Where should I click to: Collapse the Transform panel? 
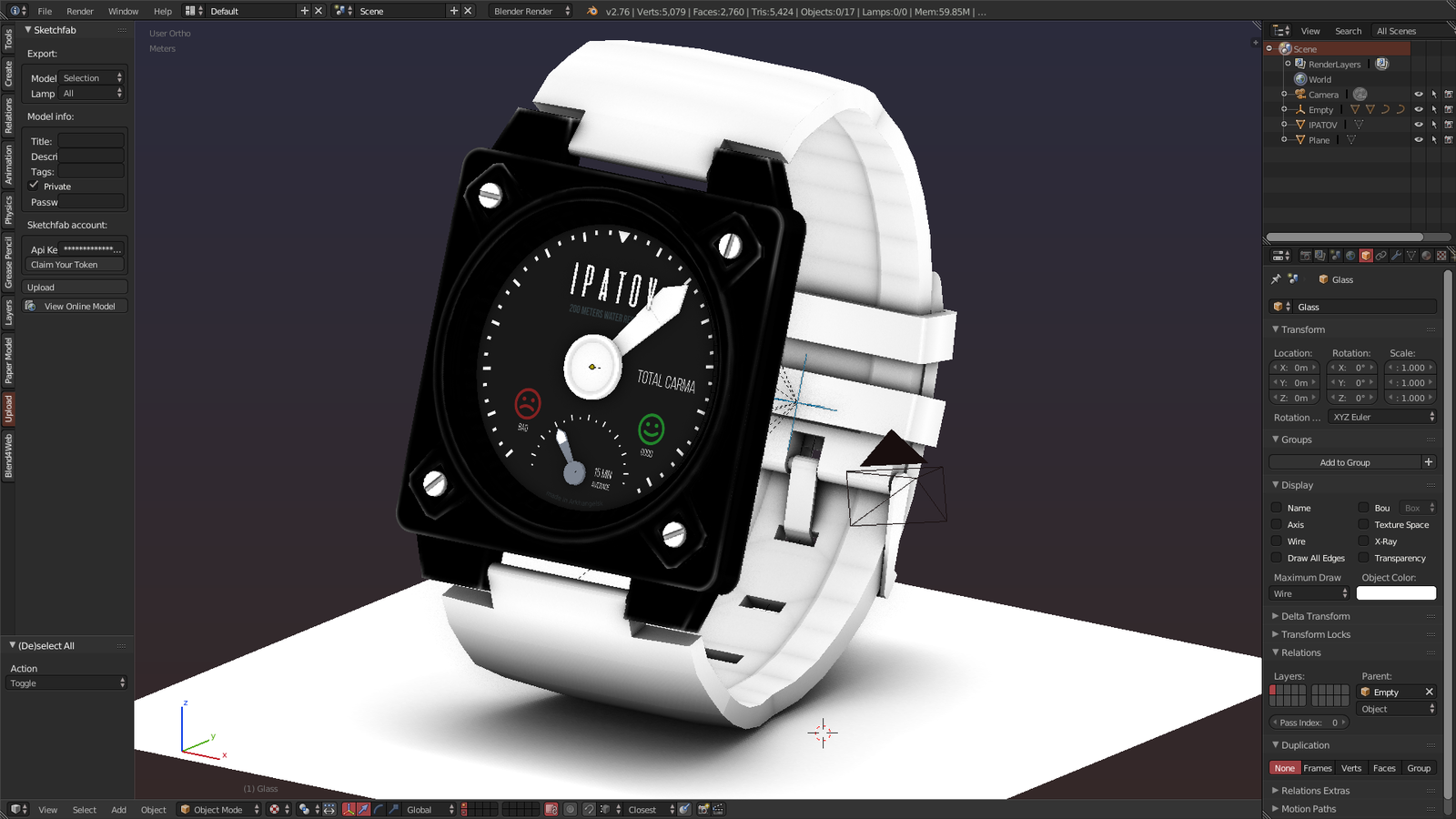tap(1302, 329)
